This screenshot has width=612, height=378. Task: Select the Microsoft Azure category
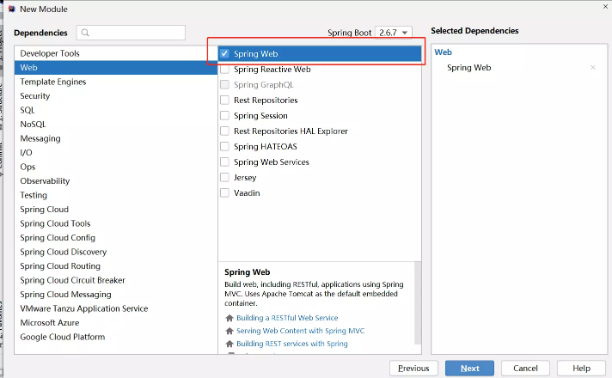point(116,323)
